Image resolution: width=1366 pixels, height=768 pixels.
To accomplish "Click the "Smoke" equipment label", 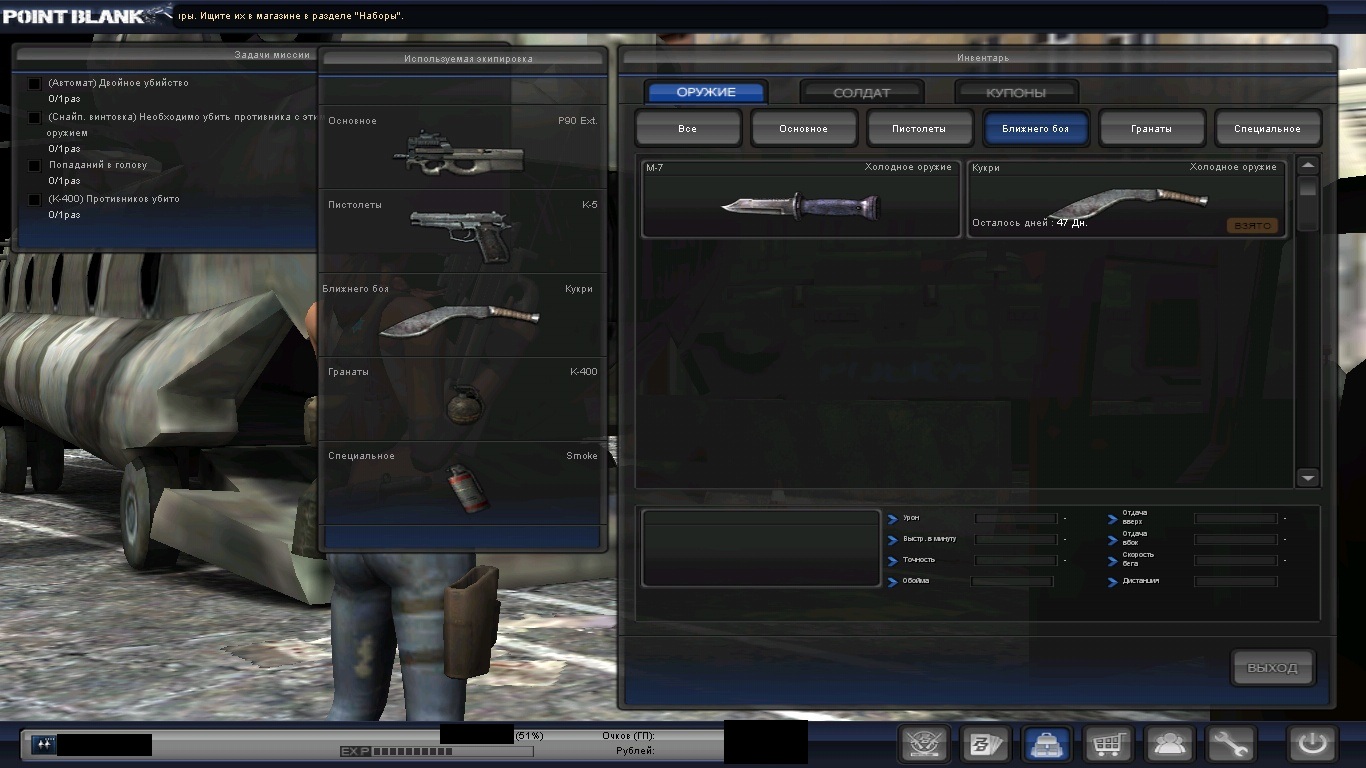I will [582, 456].
